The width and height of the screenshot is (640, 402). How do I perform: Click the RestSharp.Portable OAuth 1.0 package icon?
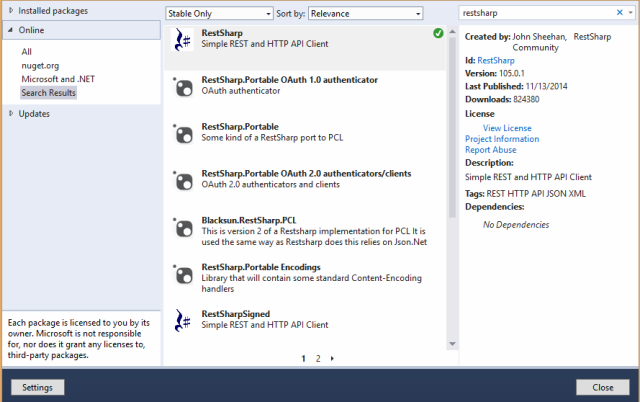(183, 87)
